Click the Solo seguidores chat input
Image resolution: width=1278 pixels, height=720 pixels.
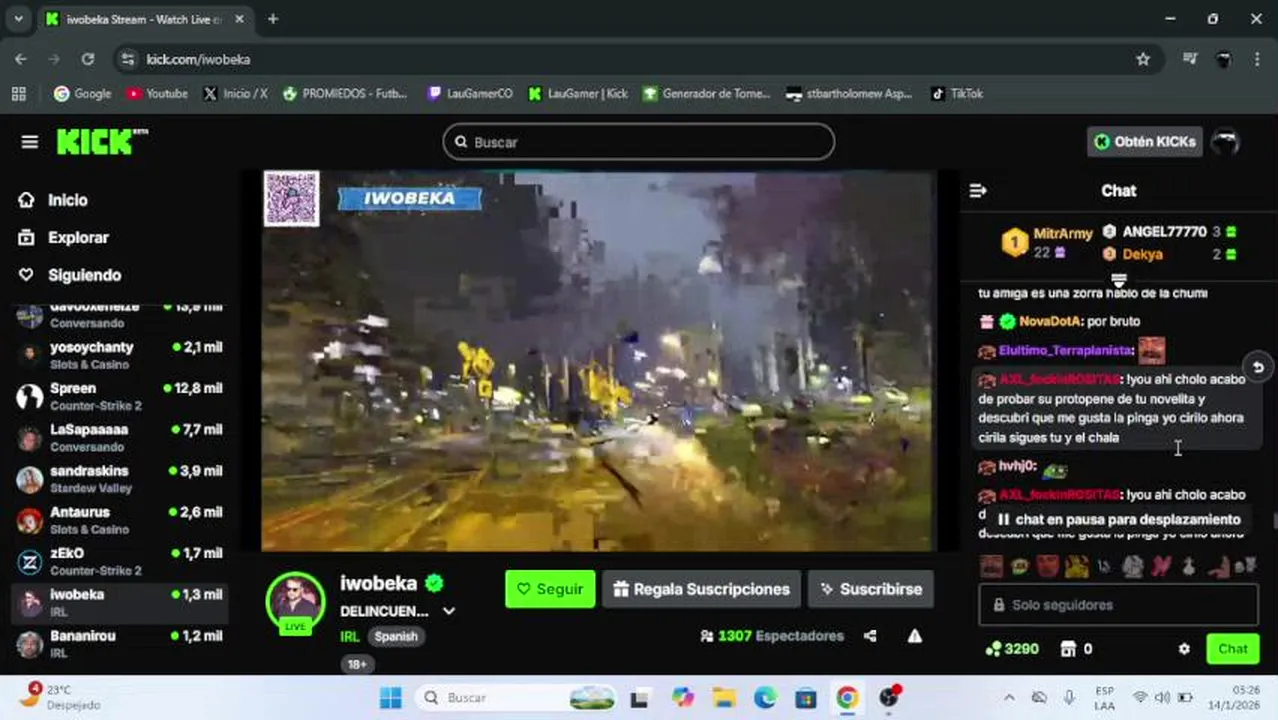[1118, 605]
